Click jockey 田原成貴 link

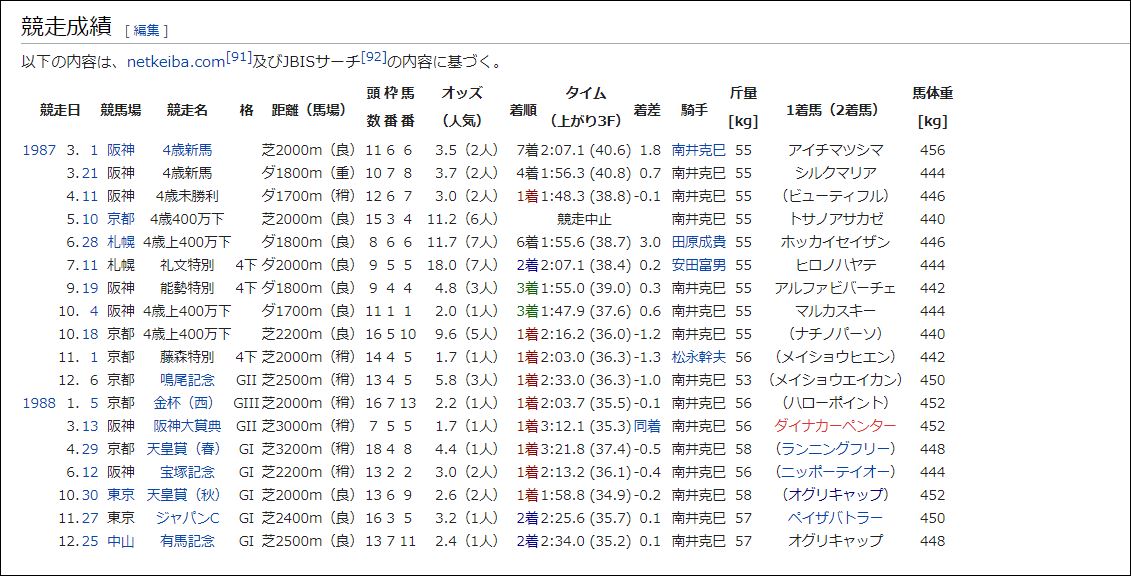tap(699, 242)
